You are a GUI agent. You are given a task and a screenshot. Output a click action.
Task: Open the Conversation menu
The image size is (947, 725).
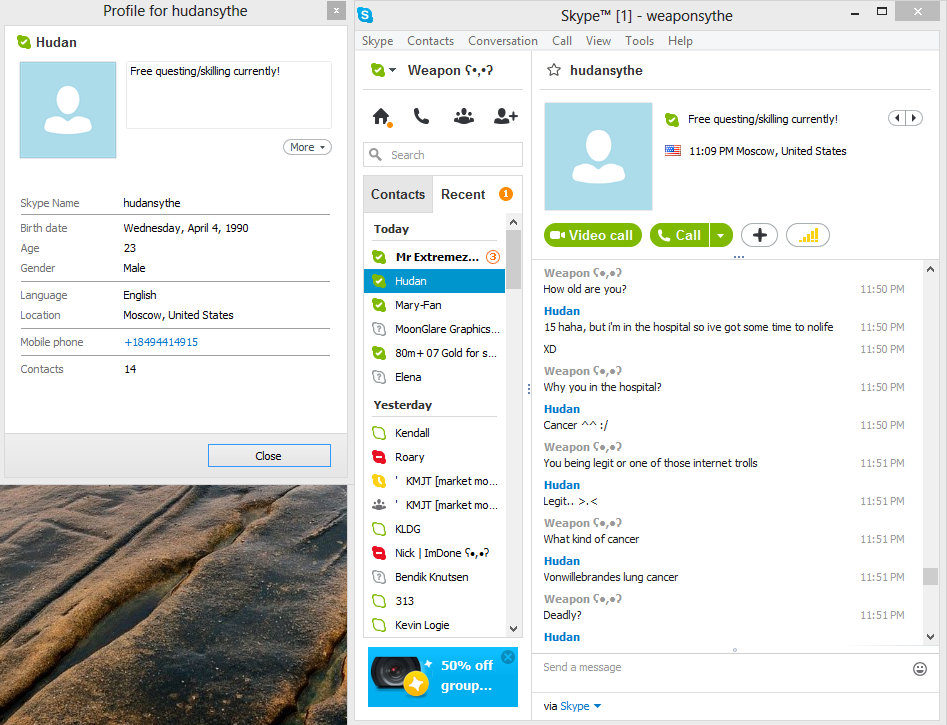502,40
